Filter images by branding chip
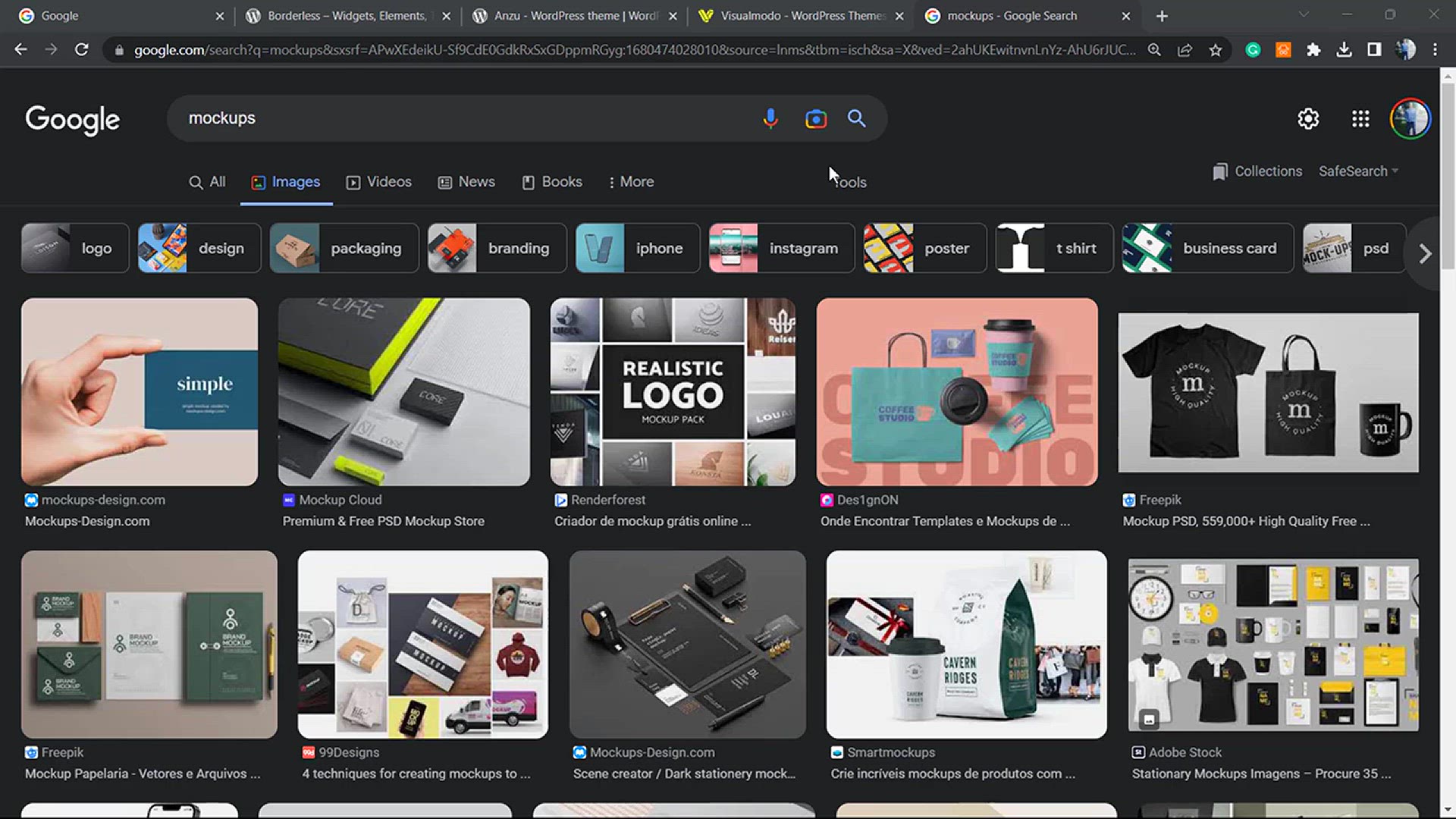The height and width of the screenshot is (819, 1456). pyautogui.click(x=497, y=248)
